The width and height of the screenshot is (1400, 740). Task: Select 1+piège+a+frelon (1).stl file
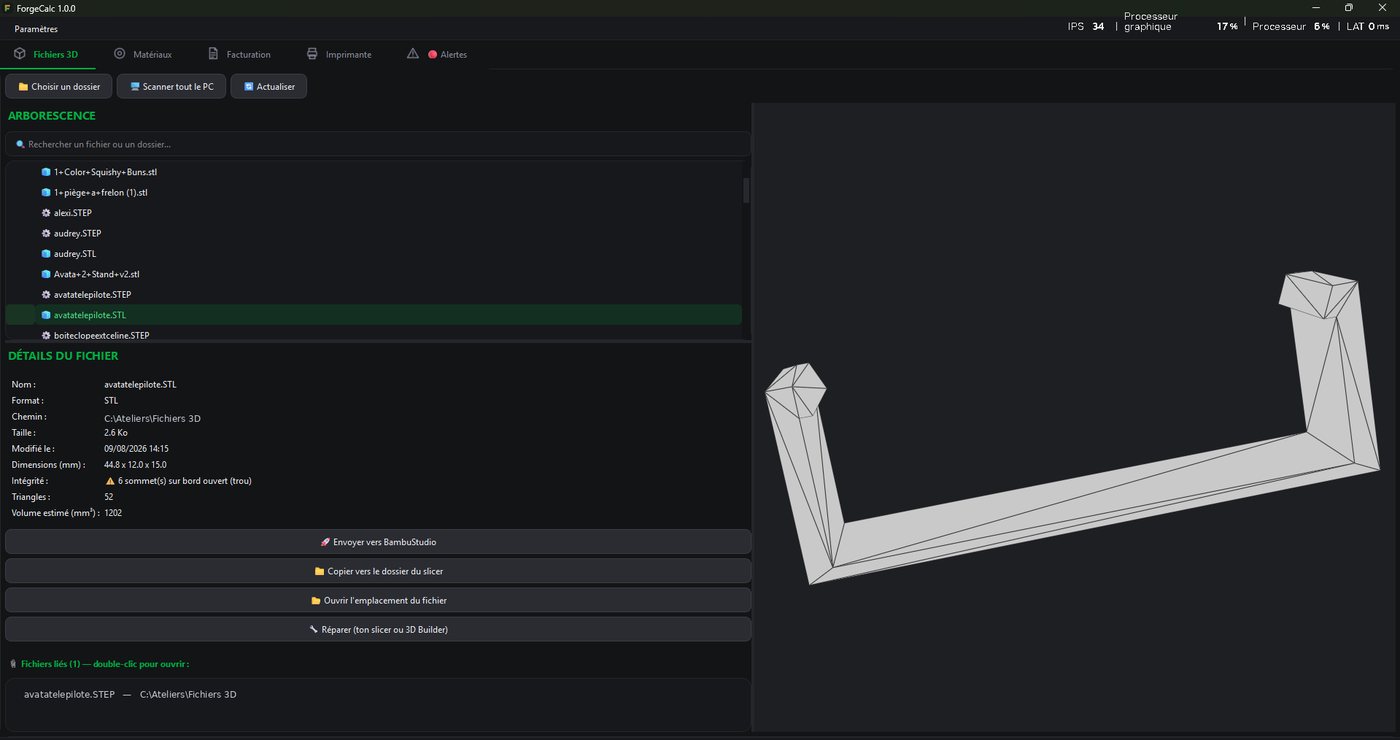tap(374, 192)
